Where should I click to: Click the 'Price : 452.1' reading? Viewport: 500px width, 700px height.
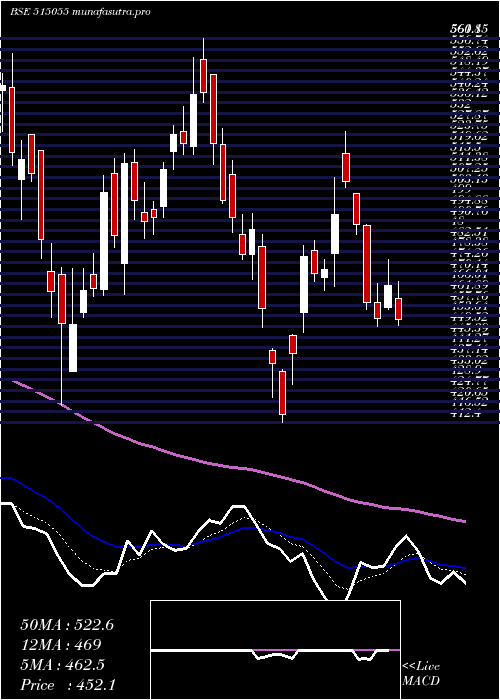pyautogui.click(x=68, y=685)
